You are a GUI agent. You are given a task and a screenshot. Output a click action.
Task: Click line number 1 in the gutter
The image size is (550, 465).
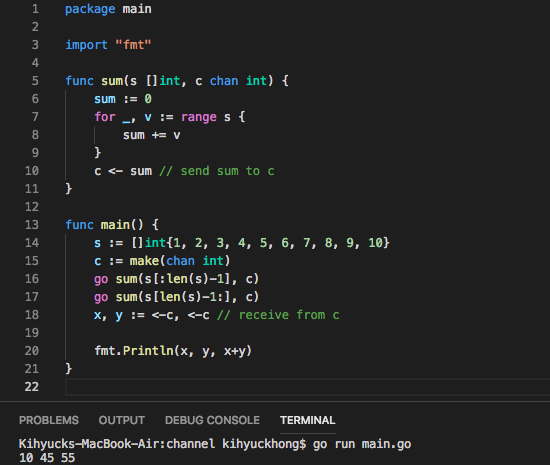tap(35, 9)
